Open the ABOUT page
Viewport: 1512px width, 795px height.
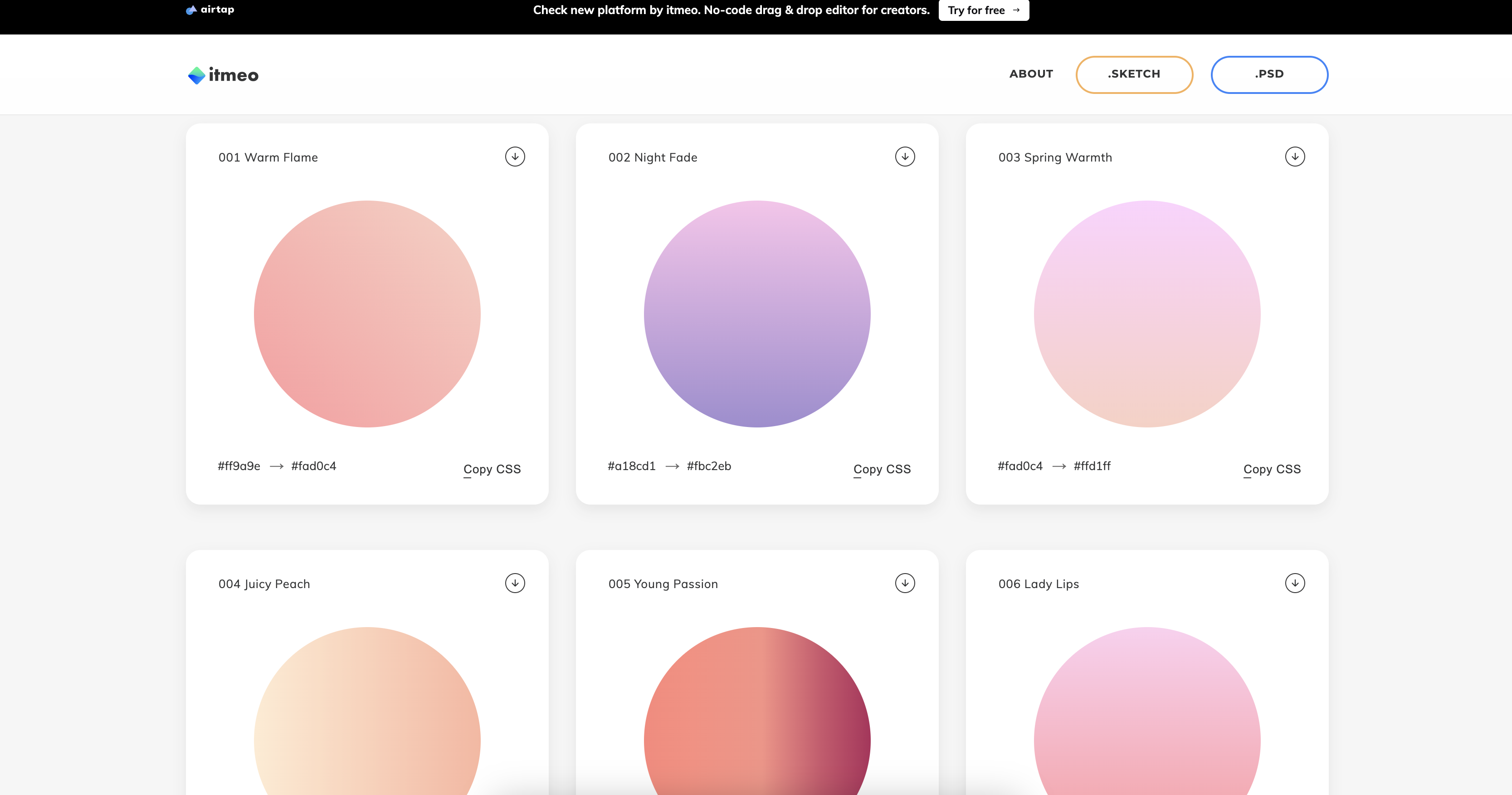(x=1031, y=74)
